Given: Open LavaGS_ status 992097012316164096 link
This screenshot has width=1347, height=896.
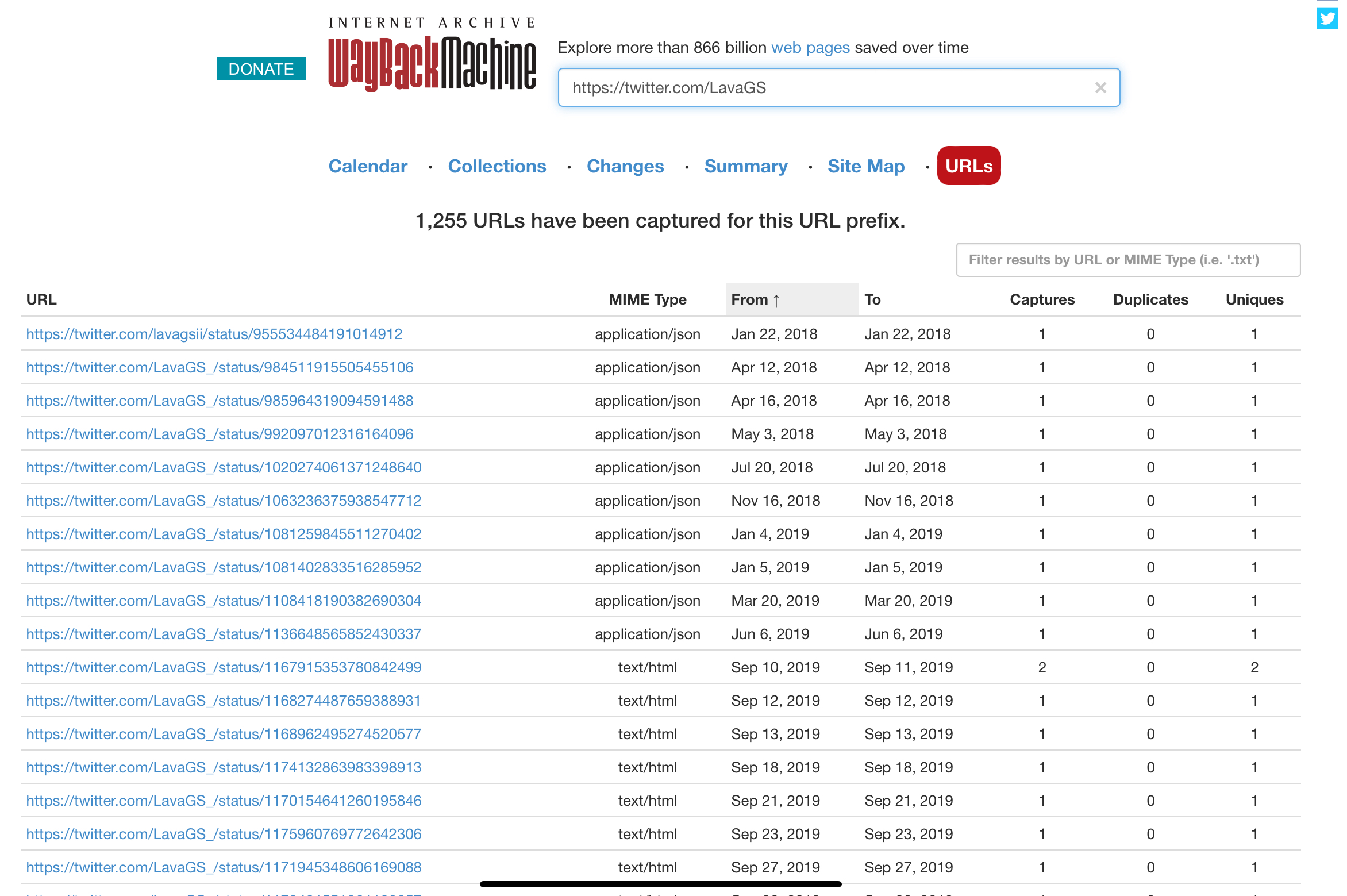Looking at the screenshot, I should coord(220,434).
